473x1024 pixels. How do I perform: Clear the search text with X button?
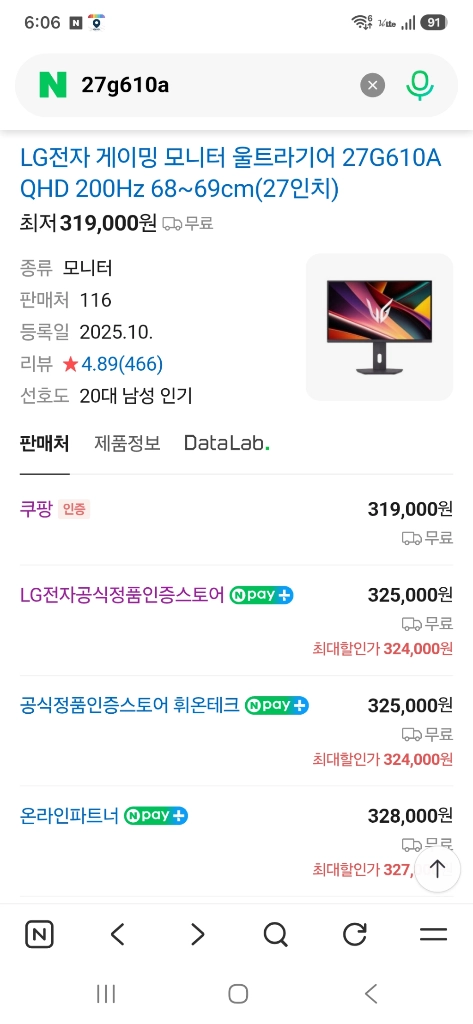tap(372, 85)
